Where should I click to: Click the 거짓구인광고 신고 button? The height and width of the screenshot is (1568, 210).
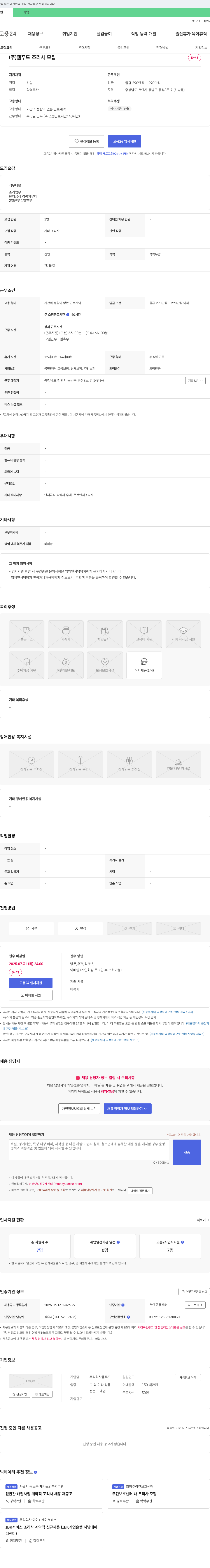click(x=194, y=1292)
